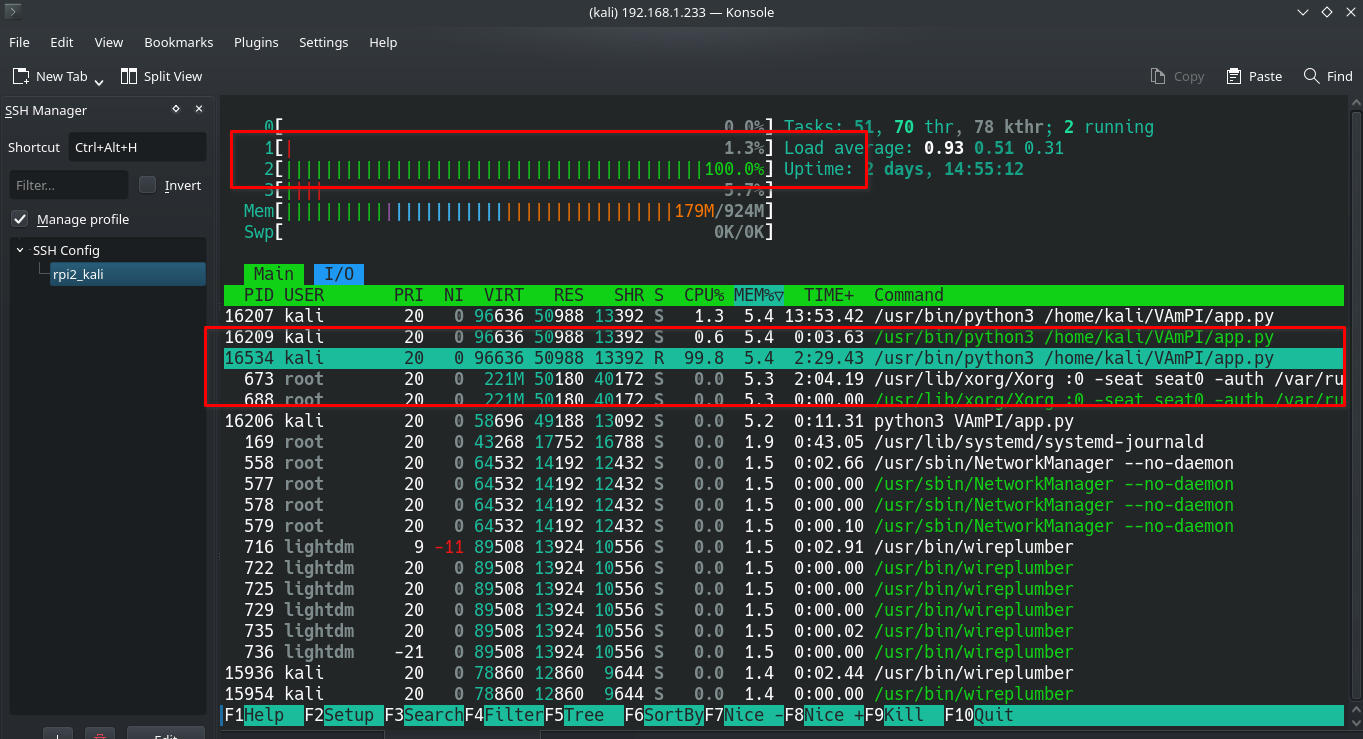This screenshot has width=1363, height=739.
Task: Open the Plugins menu
Action: pyautogui.click(x=256, y=43)
